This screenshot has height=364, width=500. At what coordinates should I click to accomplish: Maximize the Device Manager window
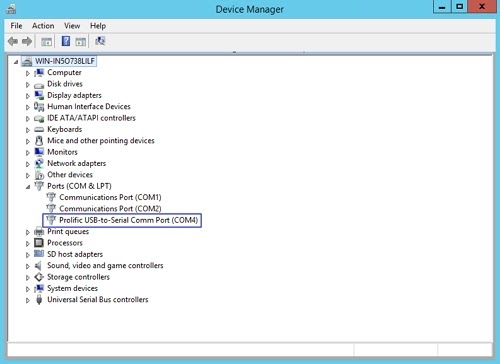pyautogui.click(x=459, y=6)
